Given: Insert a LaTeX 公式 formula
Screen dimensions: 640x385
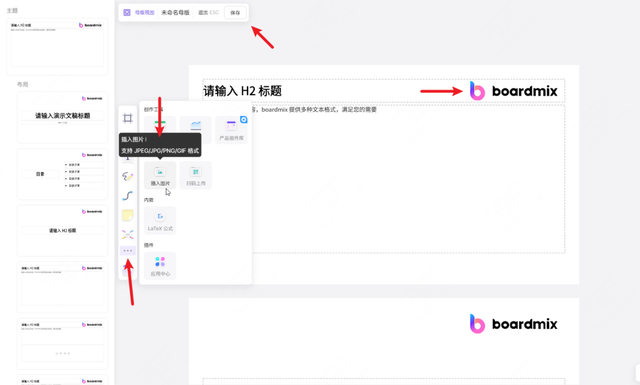Looking at the screenshot, I should [x=160, y=220].
